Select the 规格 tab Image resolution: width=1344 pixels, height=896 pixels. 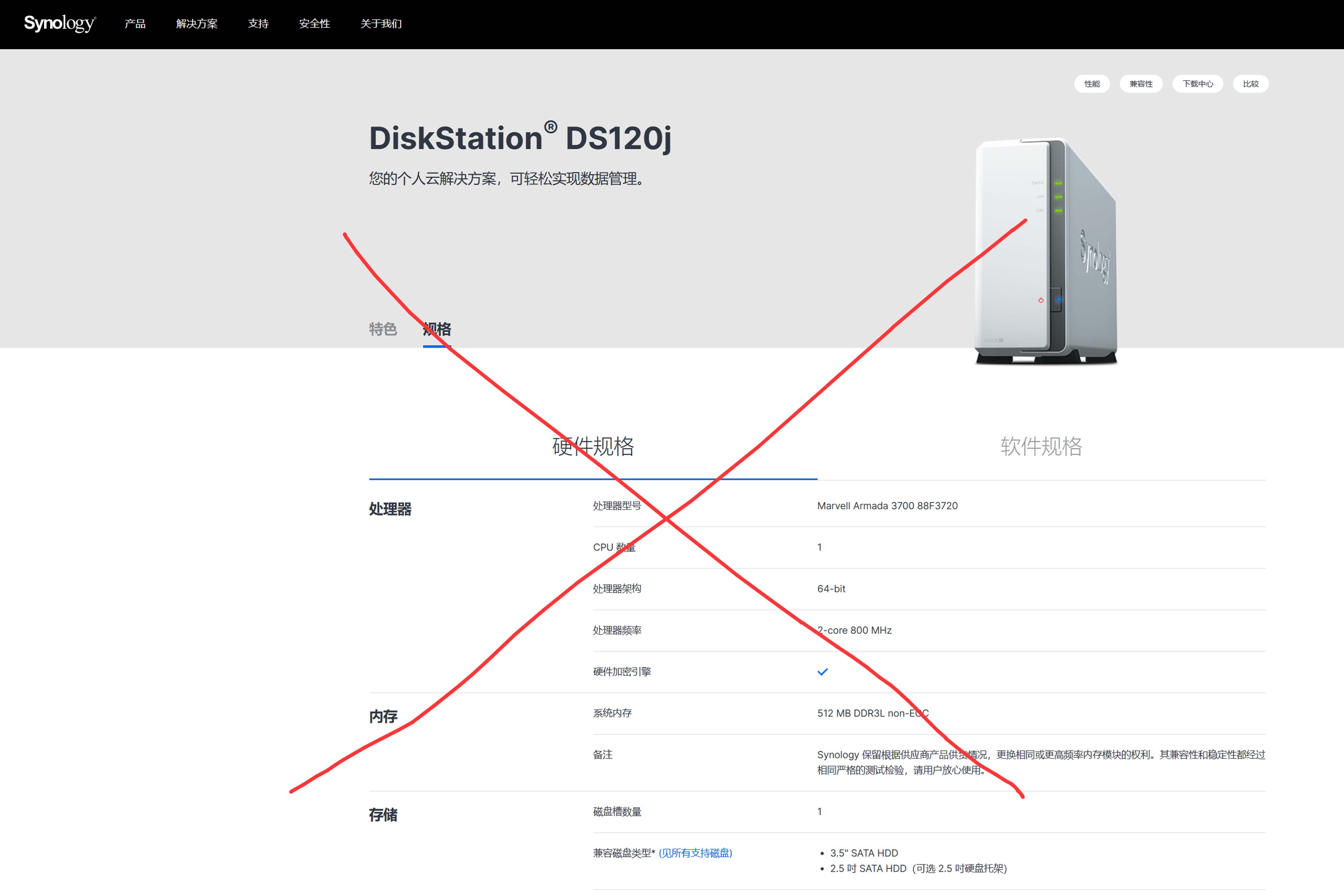click(437, 329)
